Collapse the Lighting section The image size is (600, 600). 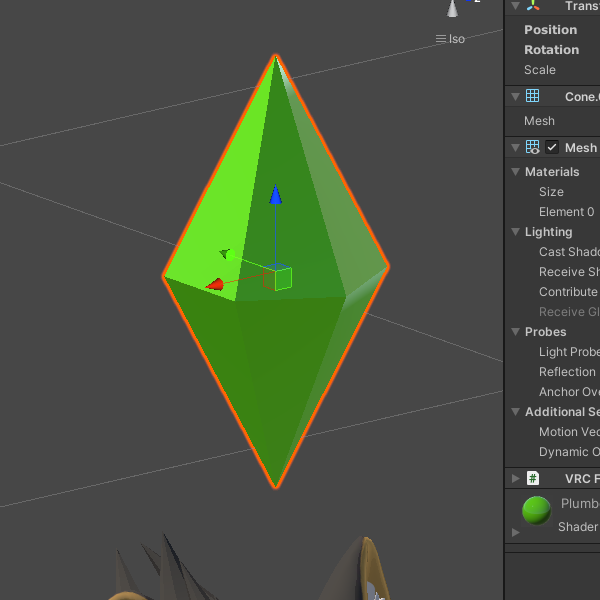pyautogui.click(x=515, y=232)
